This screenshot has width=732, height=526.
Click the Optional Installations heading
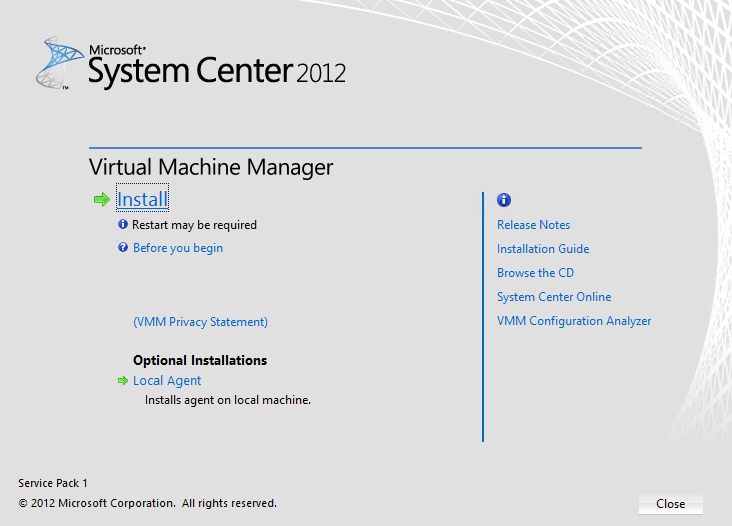click(x=200, y=360)
